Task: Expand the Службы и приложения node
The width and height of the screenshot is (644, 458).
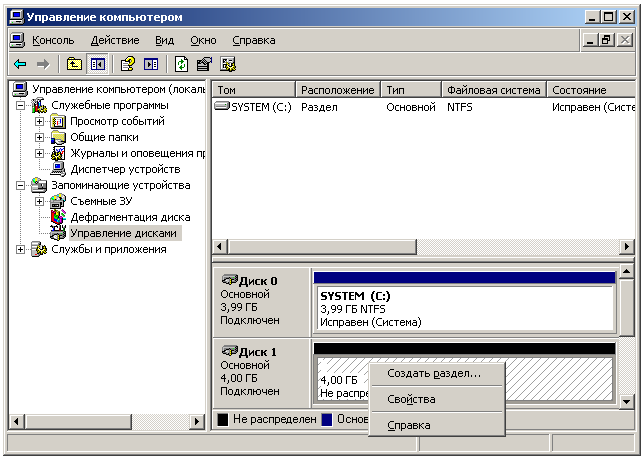Action: point(20,249)
